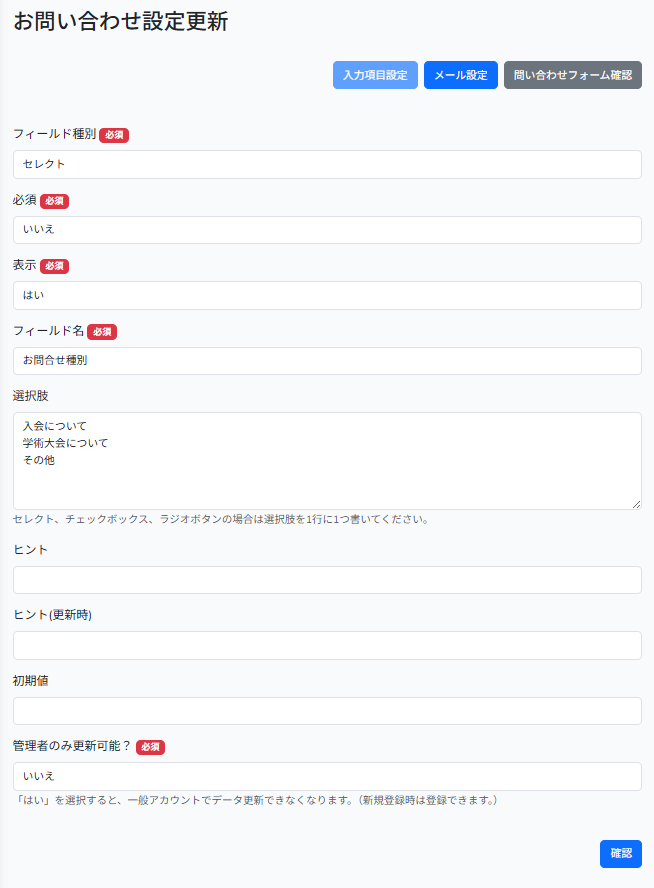
Task: Click inside the 選択肢 textarea
Action: (327, 460)
